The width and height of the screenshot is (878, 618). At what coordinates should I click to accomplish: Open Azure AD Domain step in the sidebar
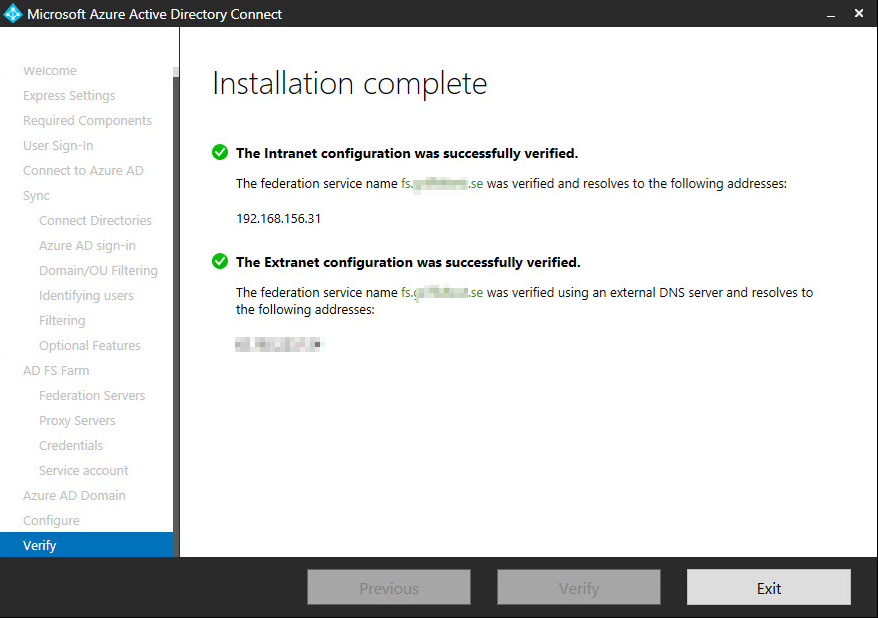pos(74,495)
